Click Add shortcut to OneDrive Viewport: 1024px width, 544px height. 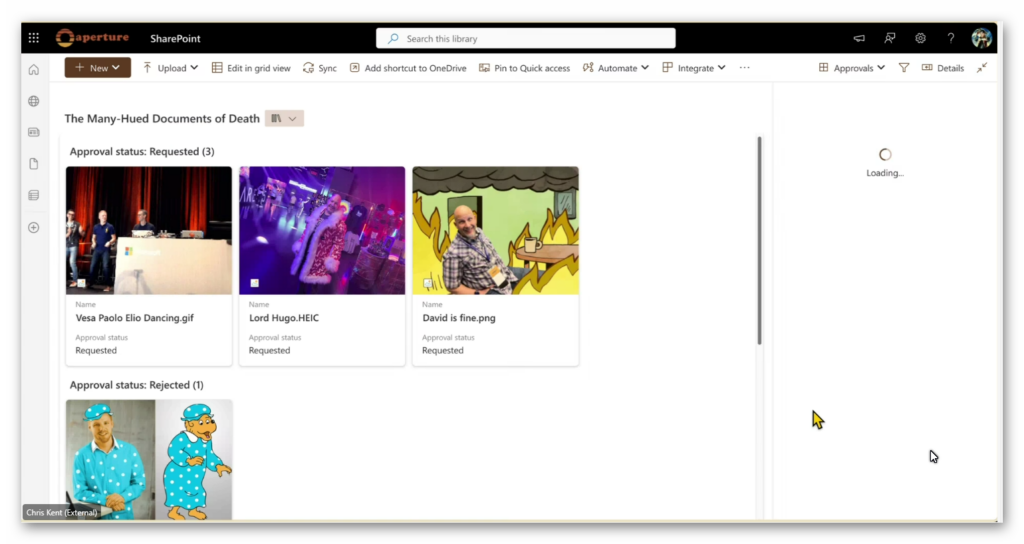(x=407, y=68)
